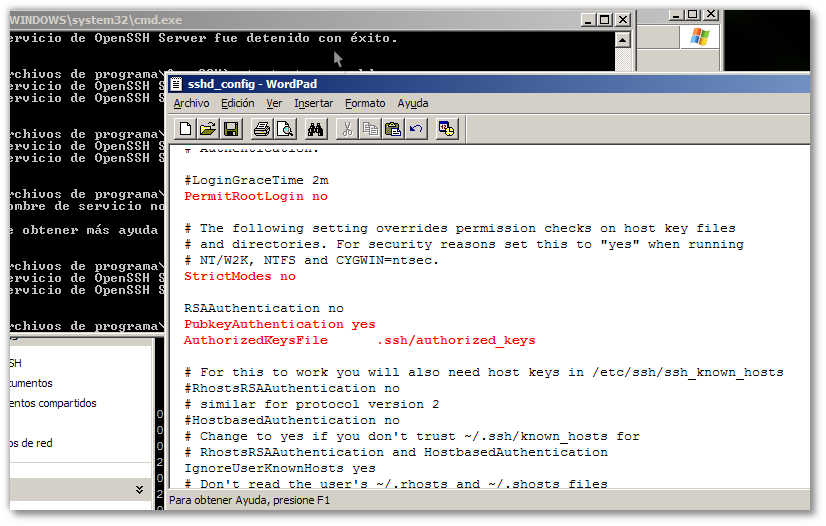
Task: Save the sshd_config file via floppy icon
Action: tap(231, 129)
